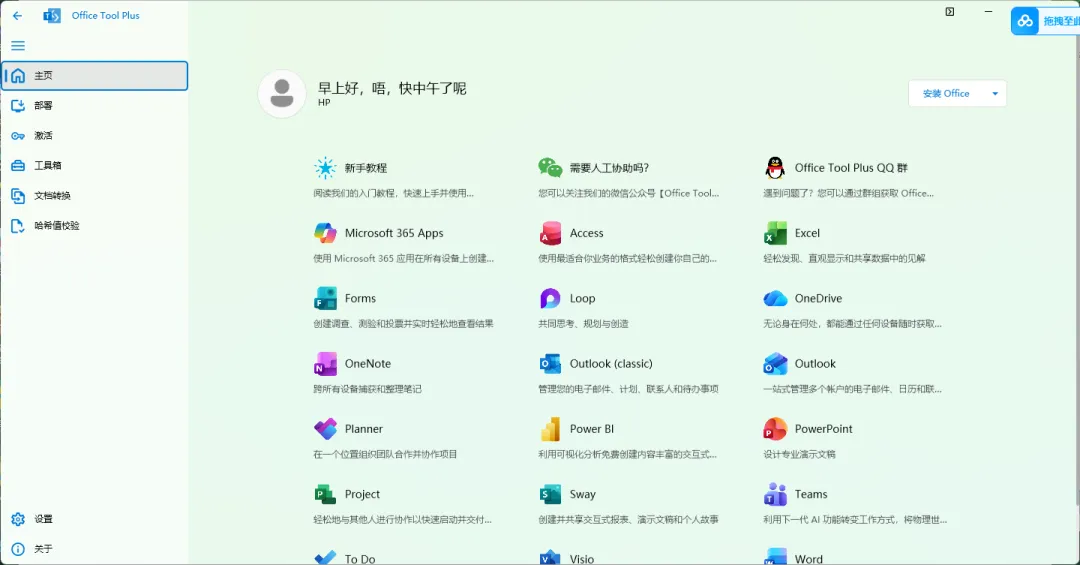Open the 文档转换 document conversion page

95,196
